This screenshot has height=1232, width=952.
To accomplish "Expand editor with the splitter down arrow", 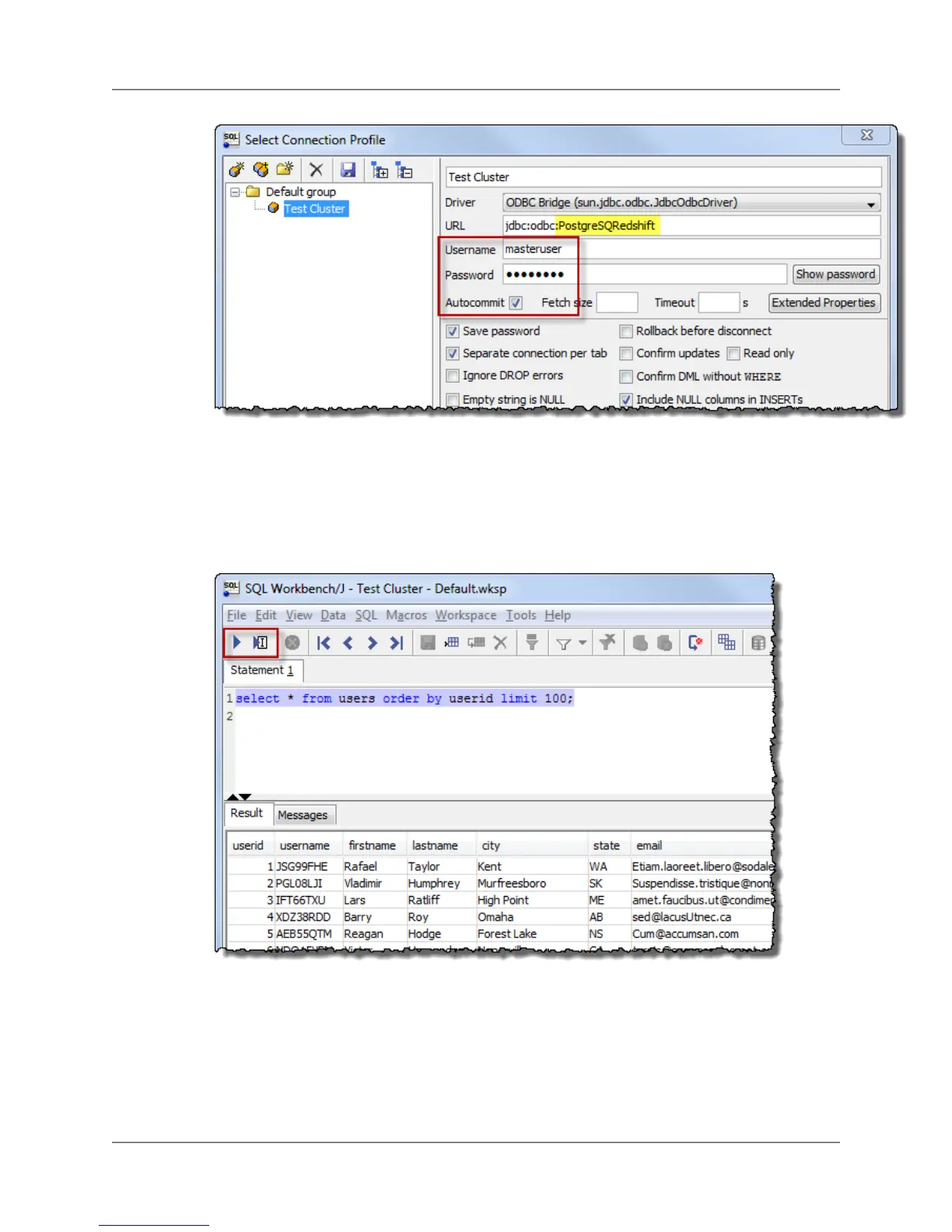I will tap(246, 796).
